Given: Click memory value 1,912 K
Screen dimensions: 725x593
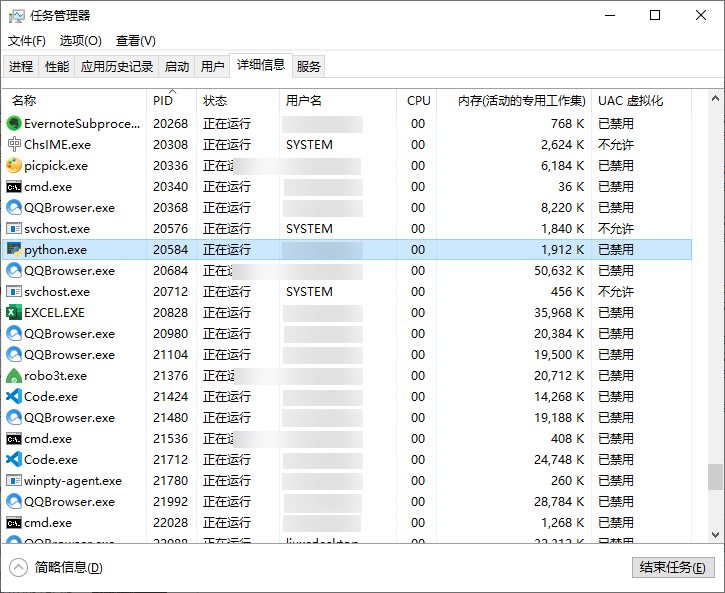Looking at the screenshot, I should pos(563,250).
